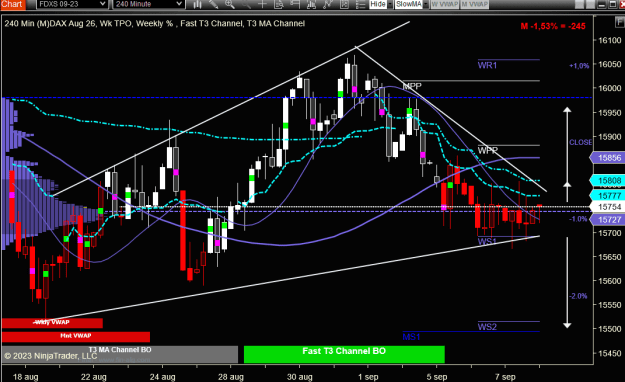Expand the Hide dropdown arrow
This screenshot has width=625, height=382.
390,4
